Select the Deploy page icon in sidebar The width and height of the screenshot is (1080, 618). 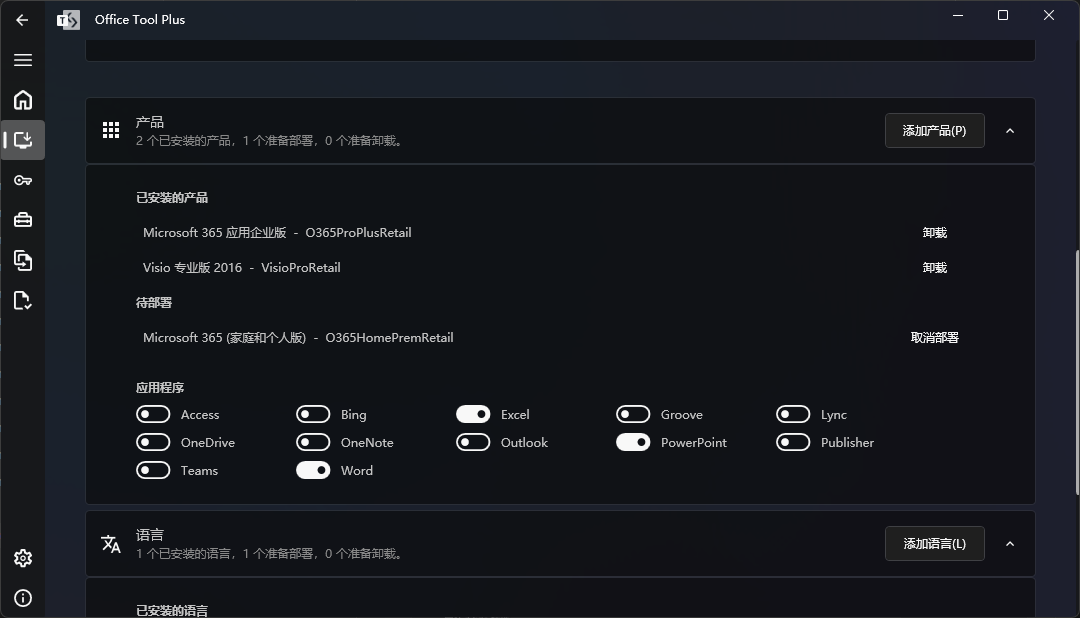[x=23, y=140]
